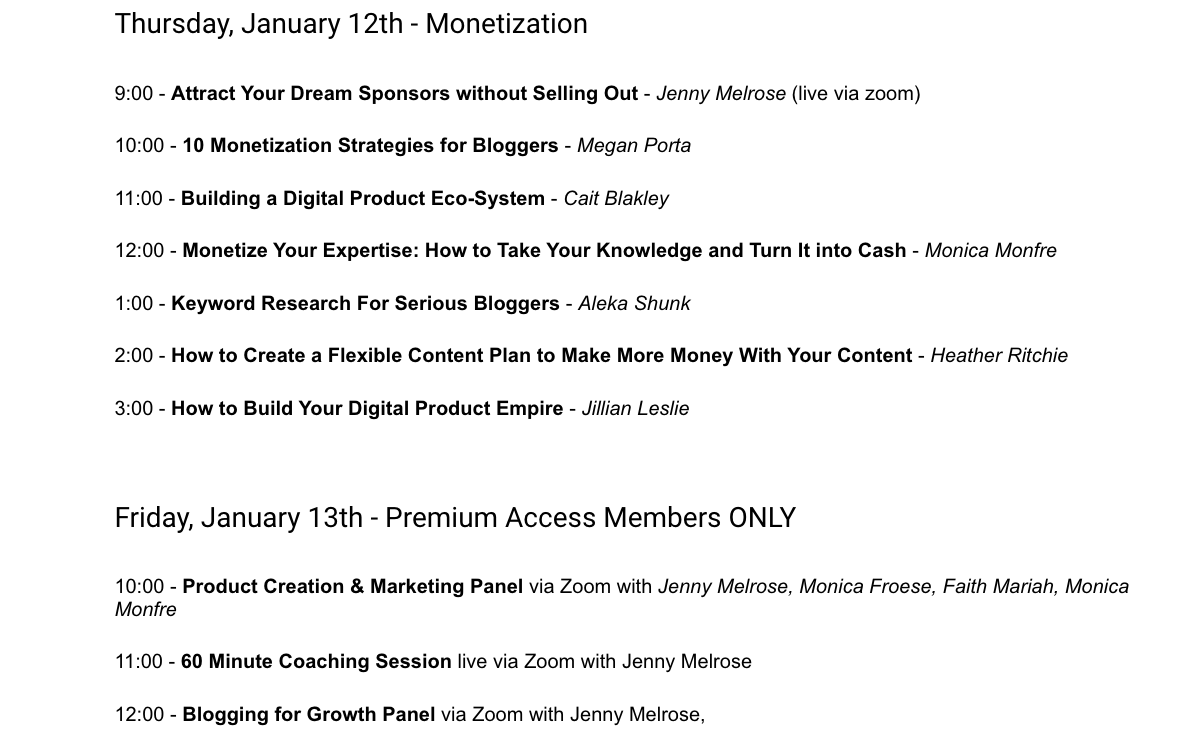
Task: Click speaker name Jillian Leslie
Action: click(x=635, y=409)
